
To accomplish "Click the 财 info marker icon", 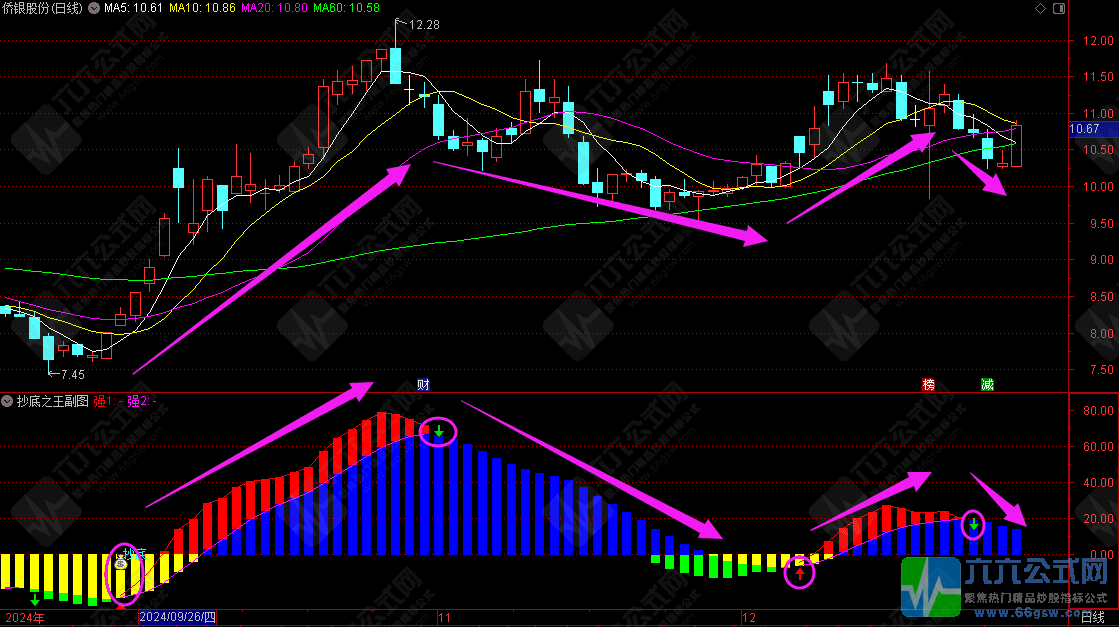I will coord(424,384).
